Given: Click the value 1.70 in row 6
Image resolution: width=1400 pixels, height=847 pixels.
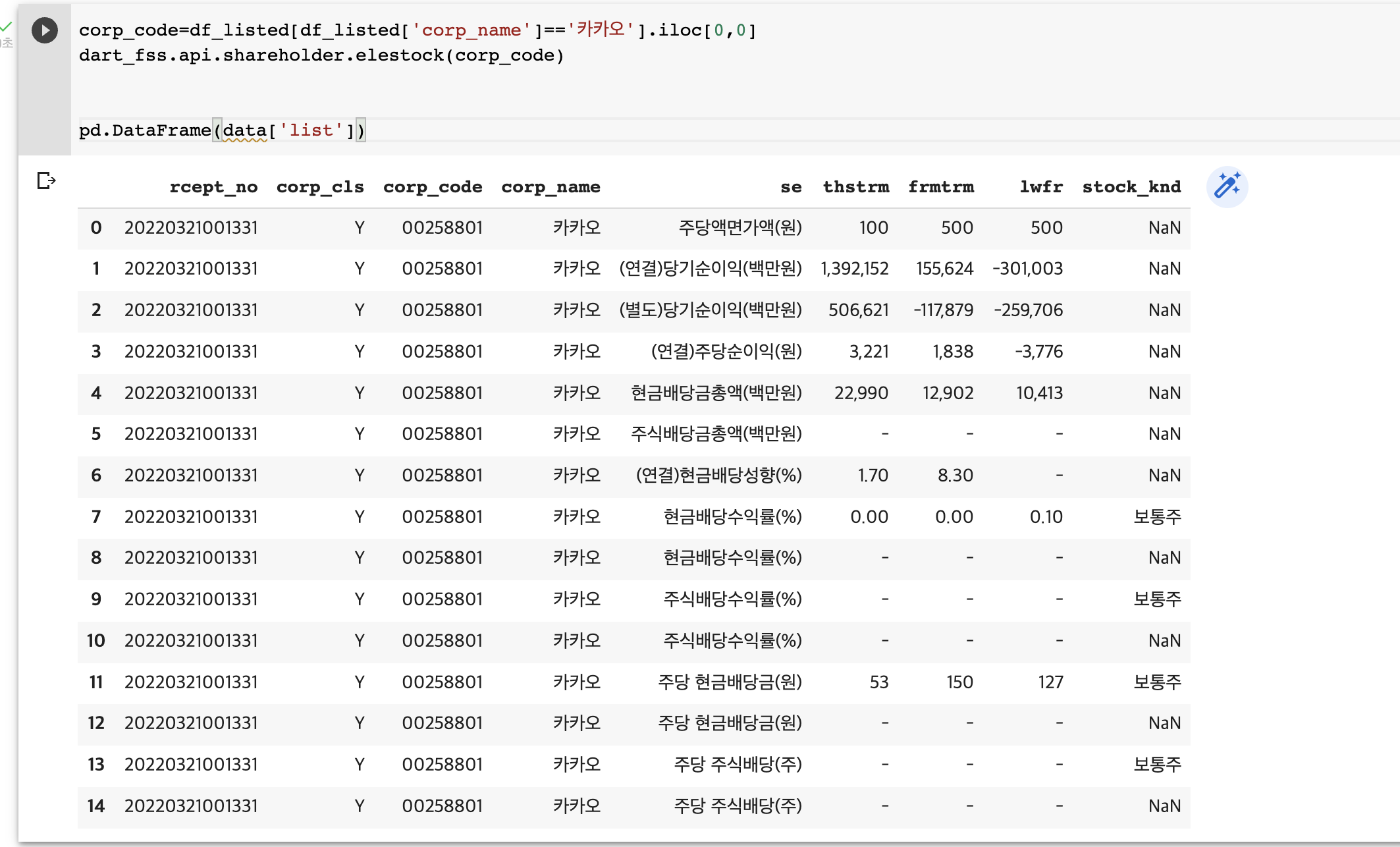Looking at the screenshot, I should tap(873, 476).
